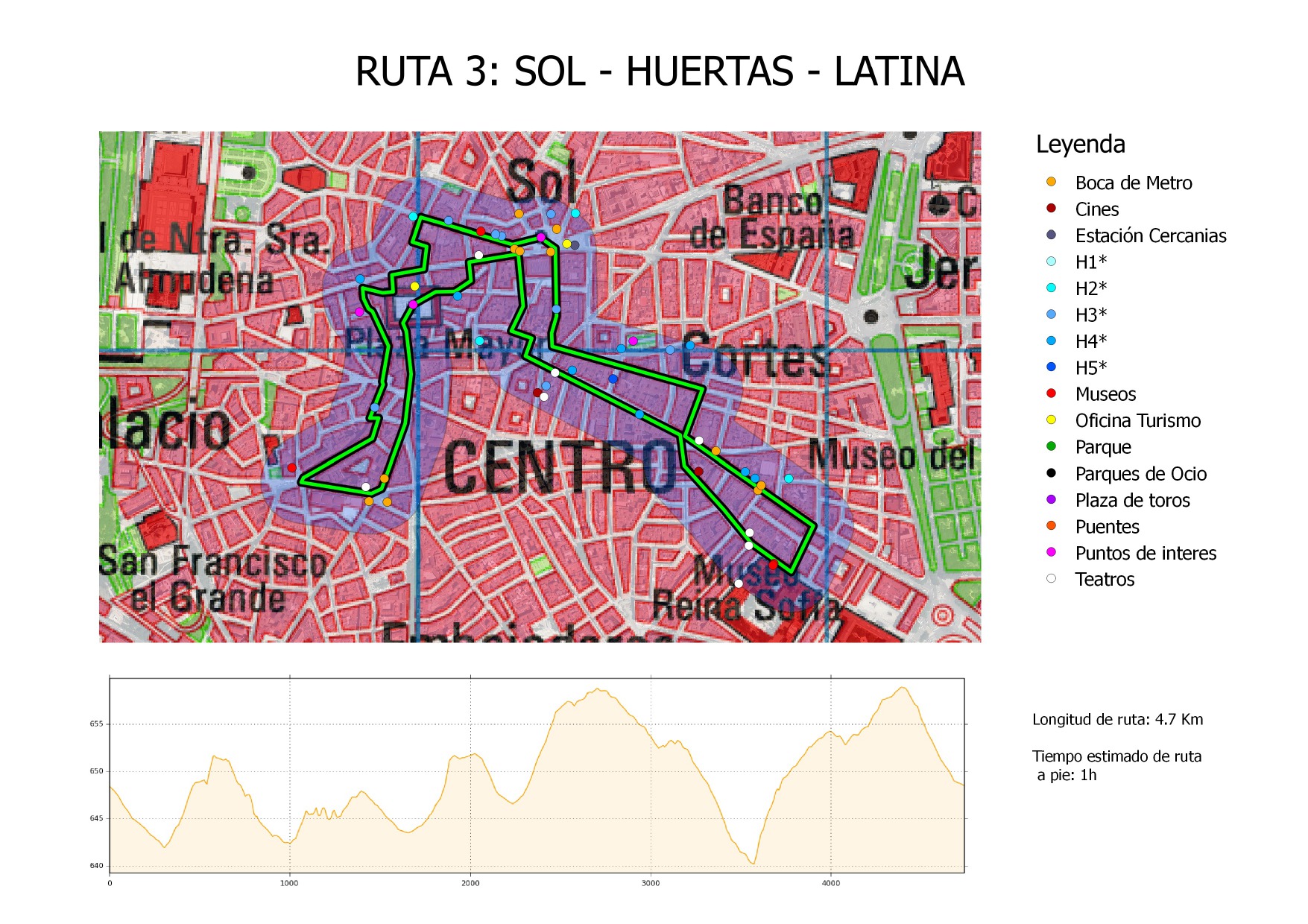1308x924 pixels.
Task: Select the green Parque legend marker
Action: 1051,446
